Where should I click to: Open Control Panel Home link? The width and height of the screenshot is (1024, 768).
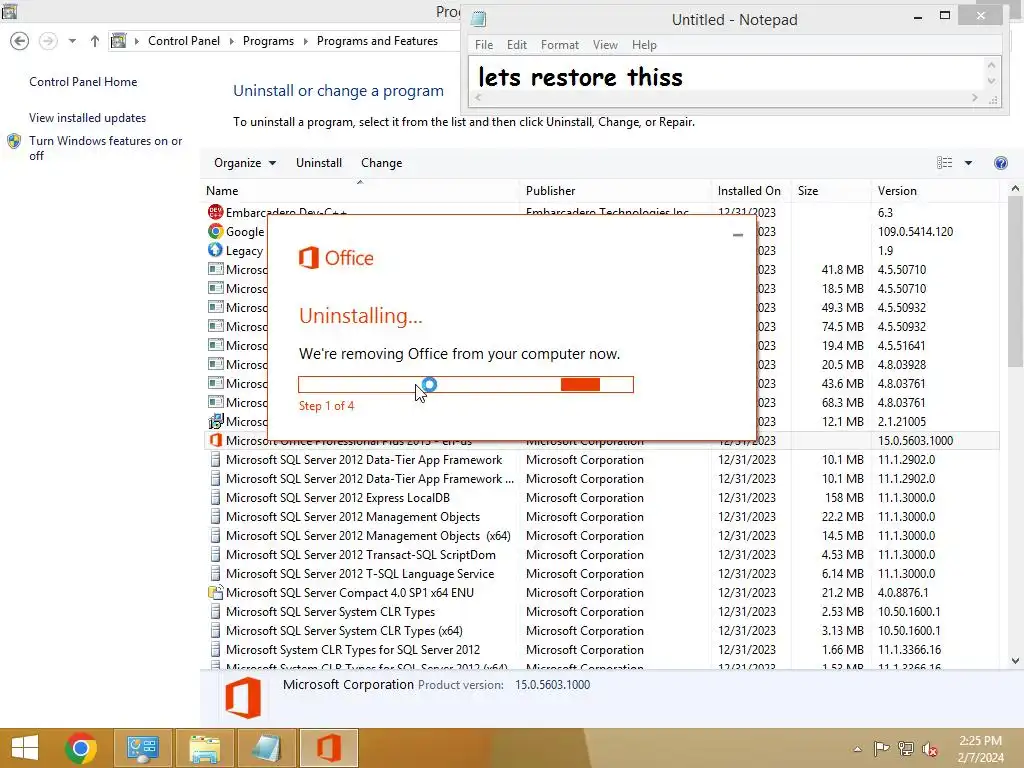83,82
